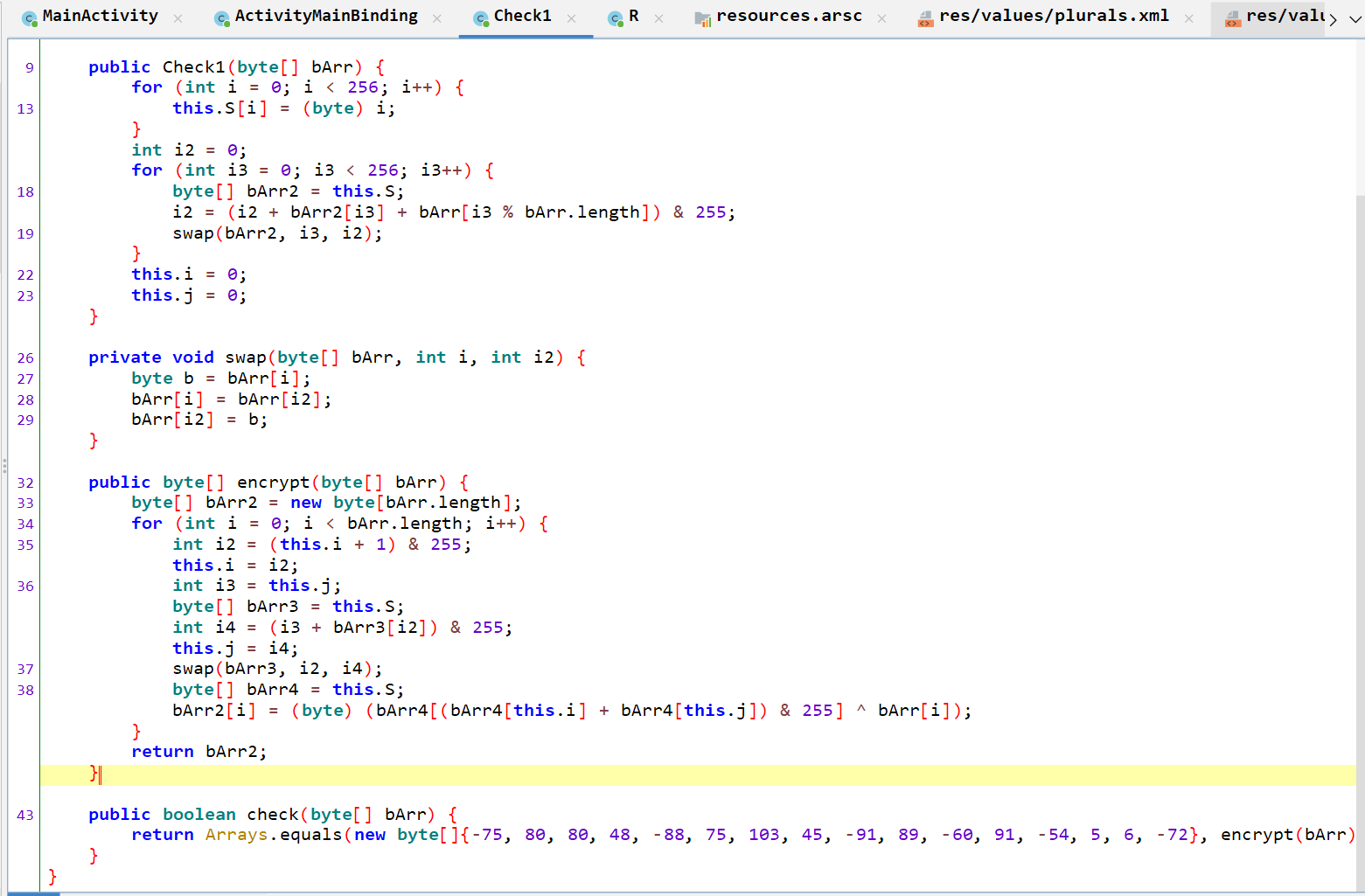Click the Arrays class reference
1365x896 pixels.
(236, 834)
